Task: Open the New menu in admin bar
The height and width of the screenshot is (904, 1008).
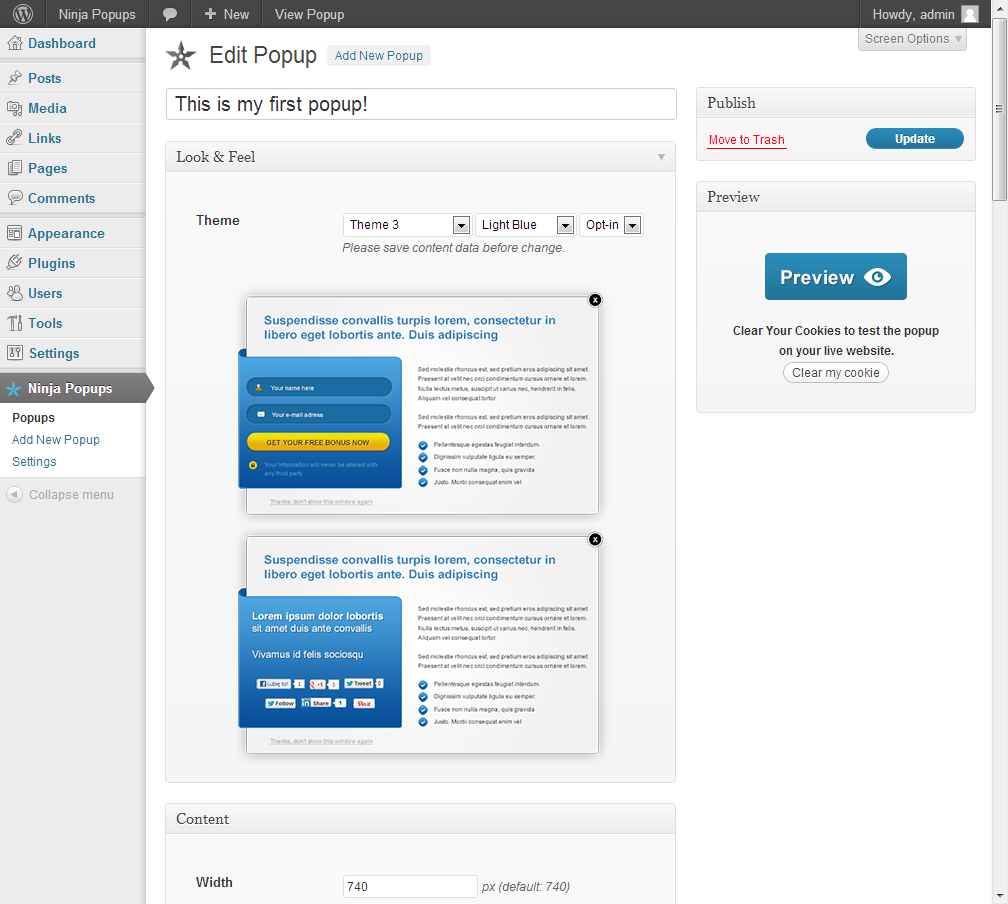Action: [x=226, y=14]
